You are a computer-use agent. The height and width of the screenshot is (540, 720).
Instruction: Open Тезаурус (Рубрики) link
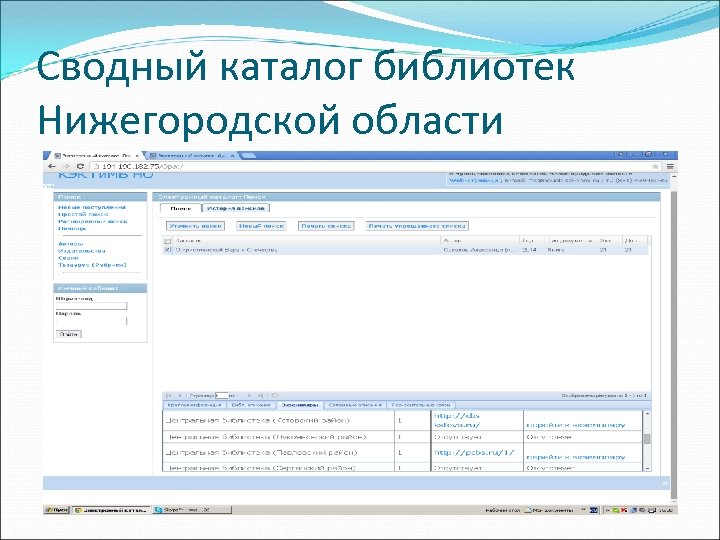click(x=92, y=265)
